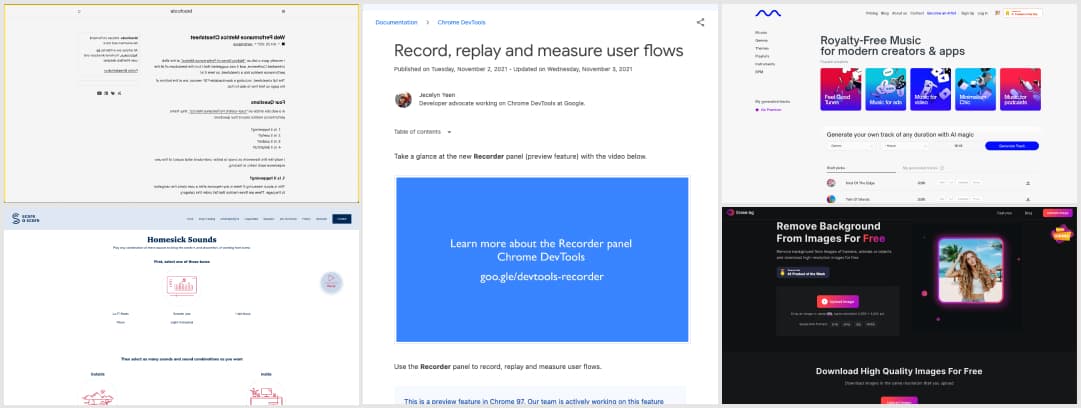
Task: Select the Go Premium sidebar item
Action: (x=767, y=109)
